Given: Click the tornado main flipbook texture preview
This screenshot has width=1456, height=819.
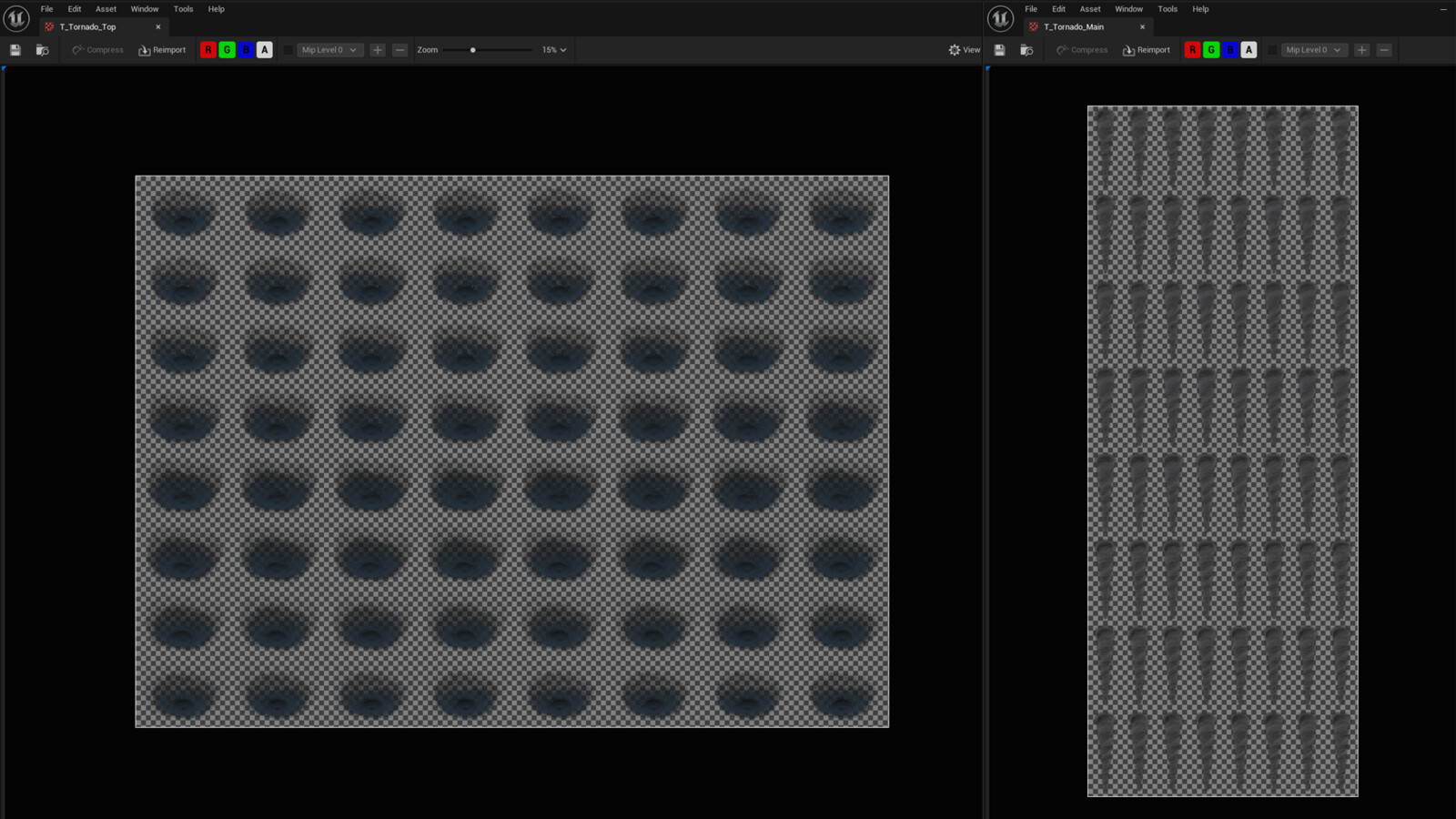Looking at the screenshot, I should (1223, 451).
